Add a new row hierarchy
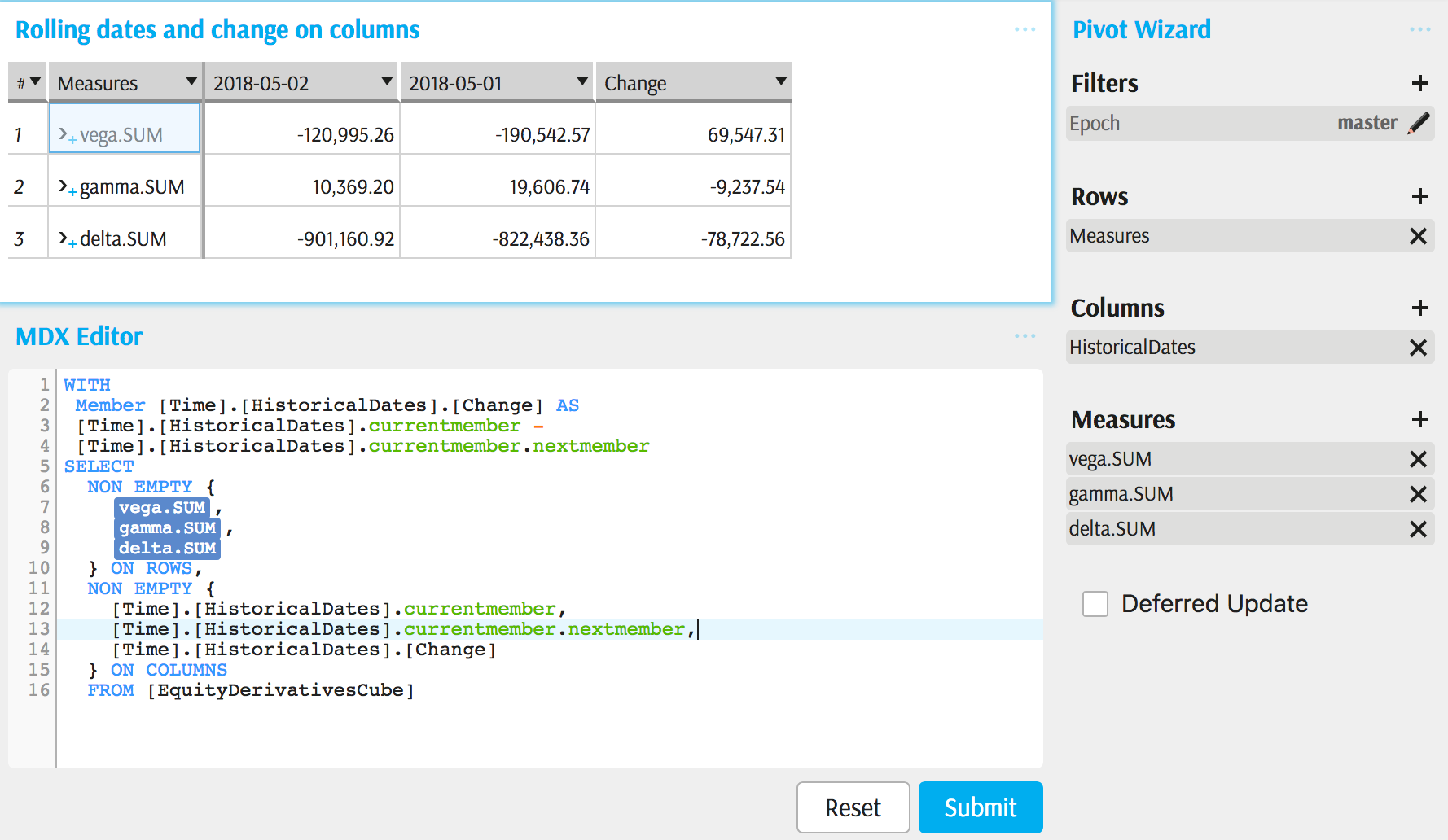Screen dimensions: 1448x840 (x=1419, y=196)
